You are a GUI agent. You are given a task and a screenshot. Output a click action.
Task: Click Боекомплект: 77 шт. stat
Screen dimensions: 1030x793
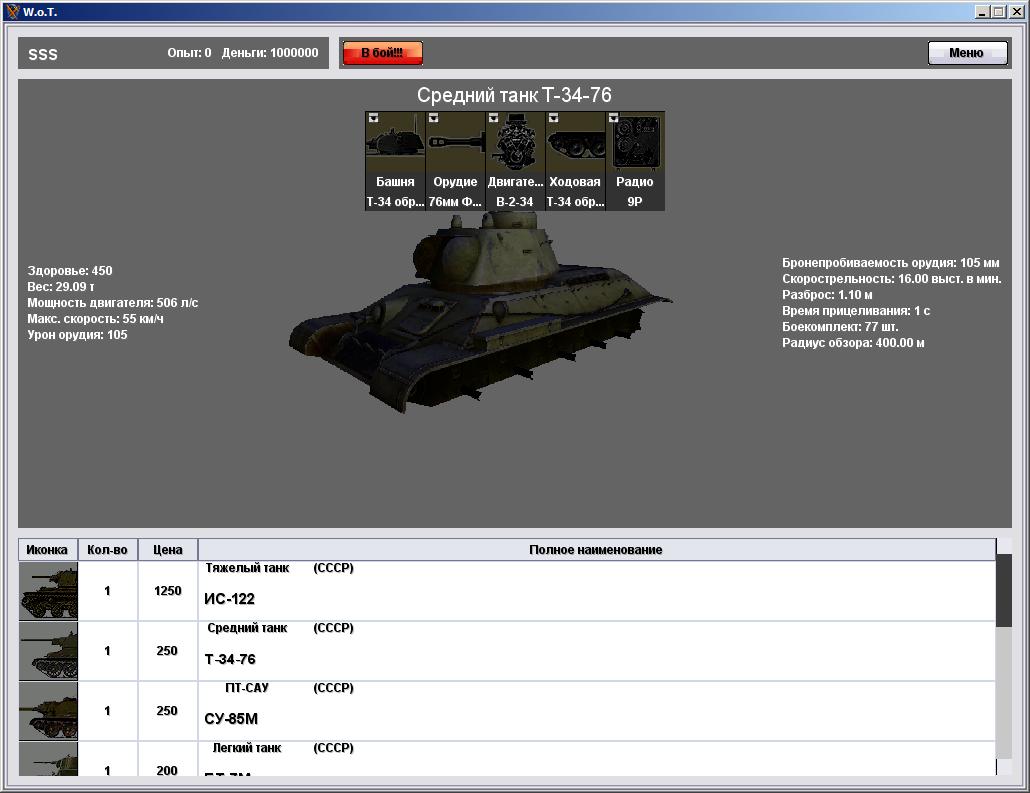840,327
